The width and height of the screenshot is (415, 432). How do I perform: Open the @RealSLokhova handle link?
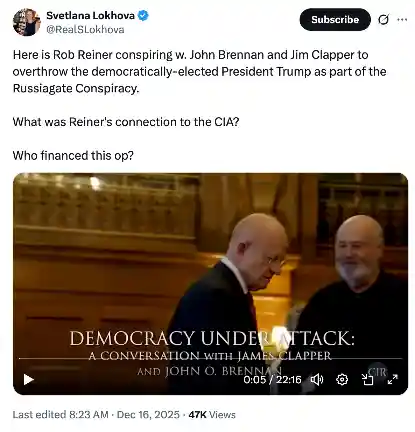pyautogui.click(x=85, y=30)
